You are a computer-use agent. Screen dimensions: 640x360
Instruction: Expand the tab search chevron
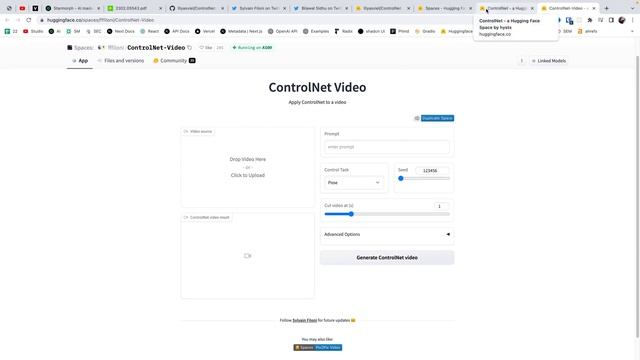coord(633,8)
